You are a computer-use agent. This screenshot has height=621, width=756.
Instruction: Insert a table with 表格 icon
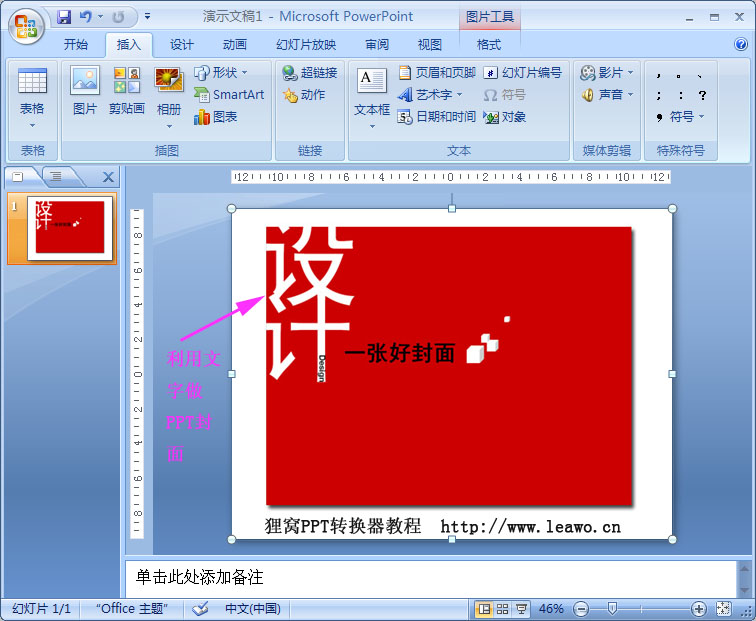(x=32, y=81)
